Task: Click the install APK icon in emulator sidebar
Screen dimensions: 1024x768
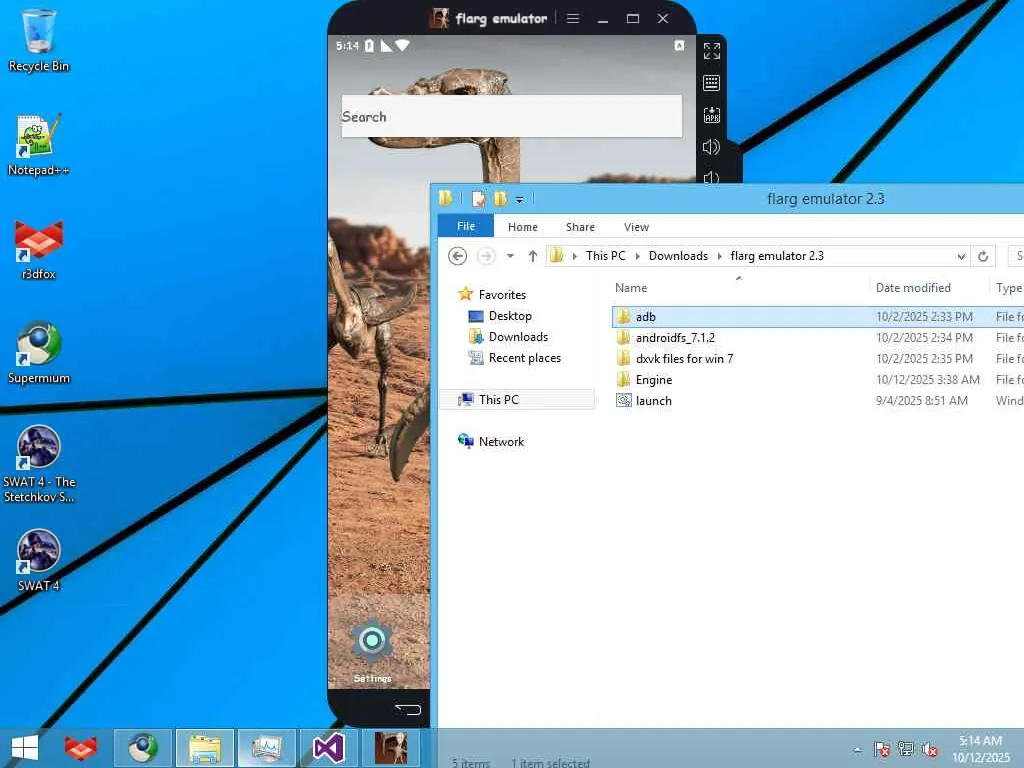Action: coord(711,115)
